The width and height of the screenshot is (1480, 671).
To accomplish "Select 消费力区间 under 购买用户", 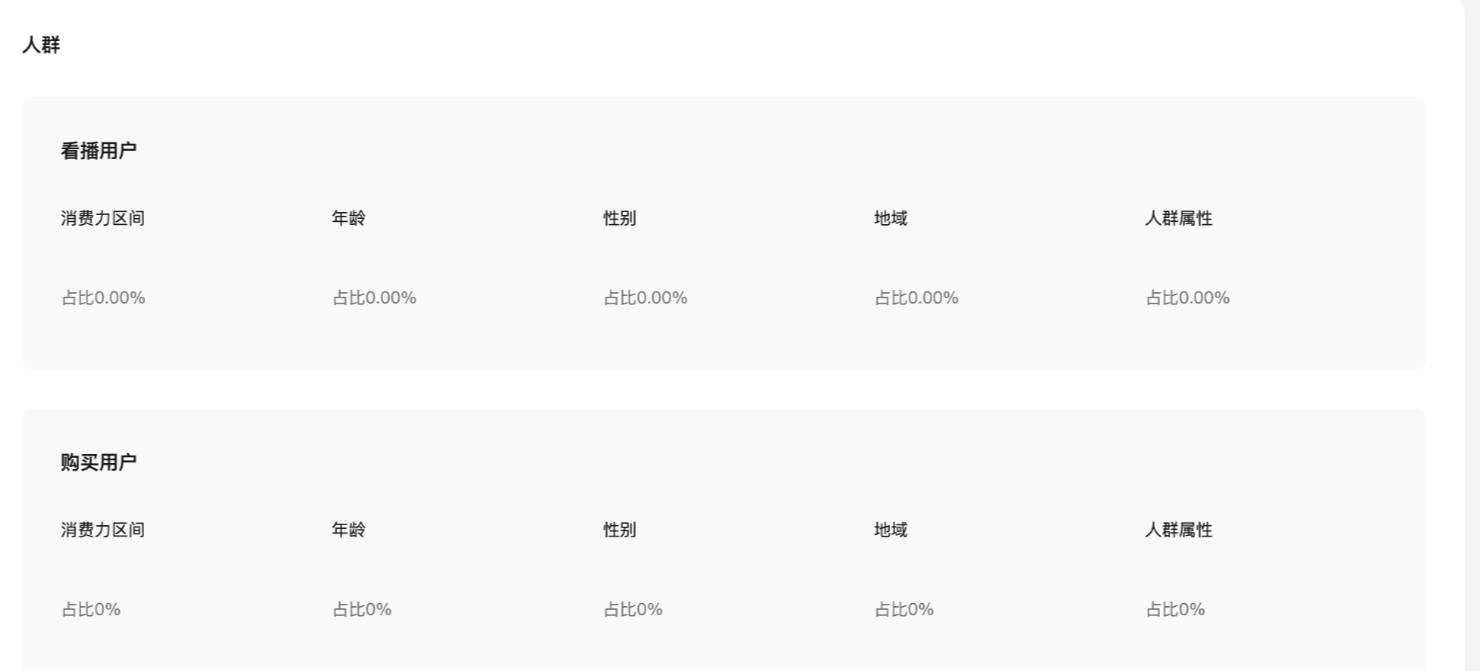I will (x=102, y=530).
